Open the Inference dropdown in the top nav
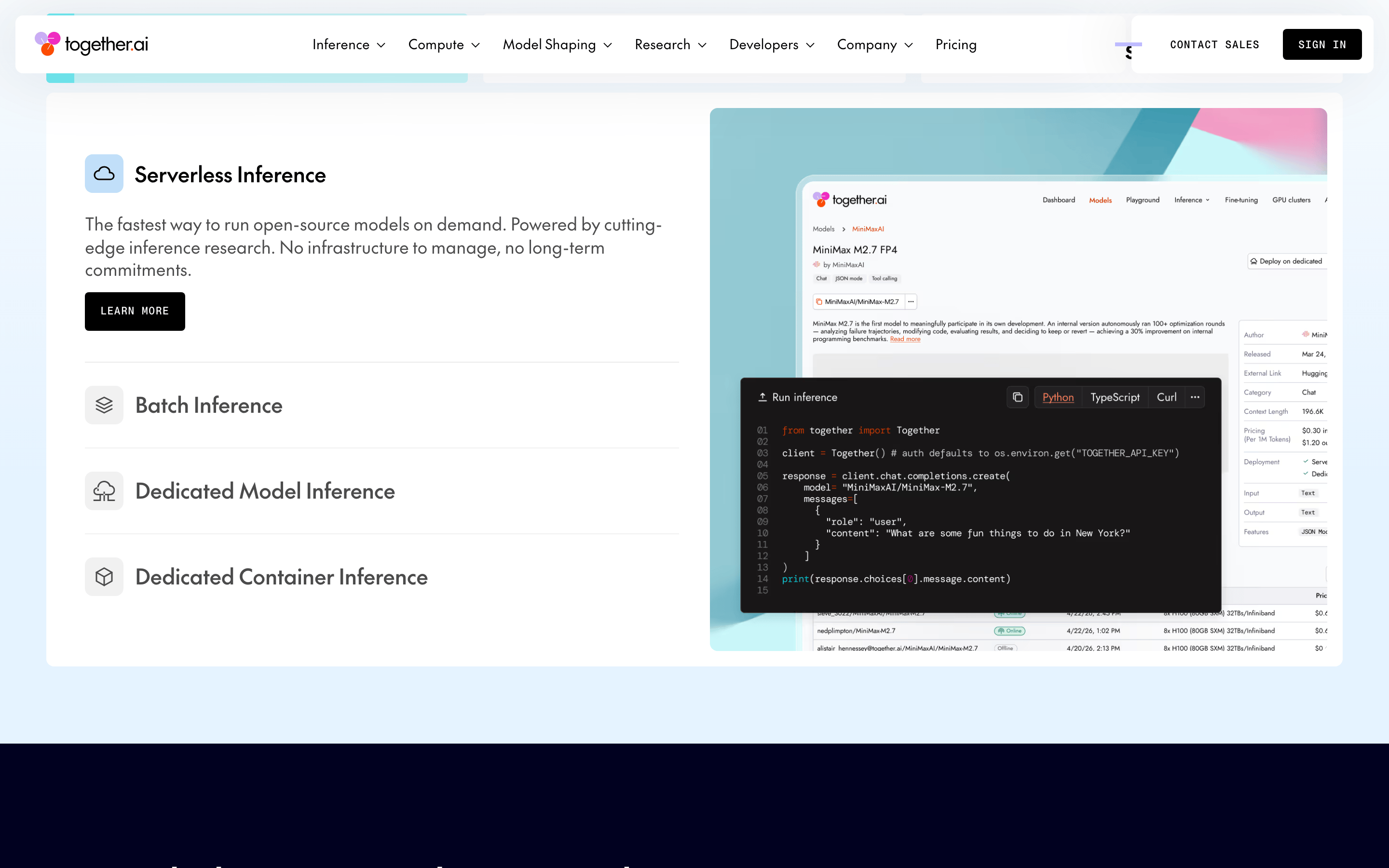 (348, 44)
